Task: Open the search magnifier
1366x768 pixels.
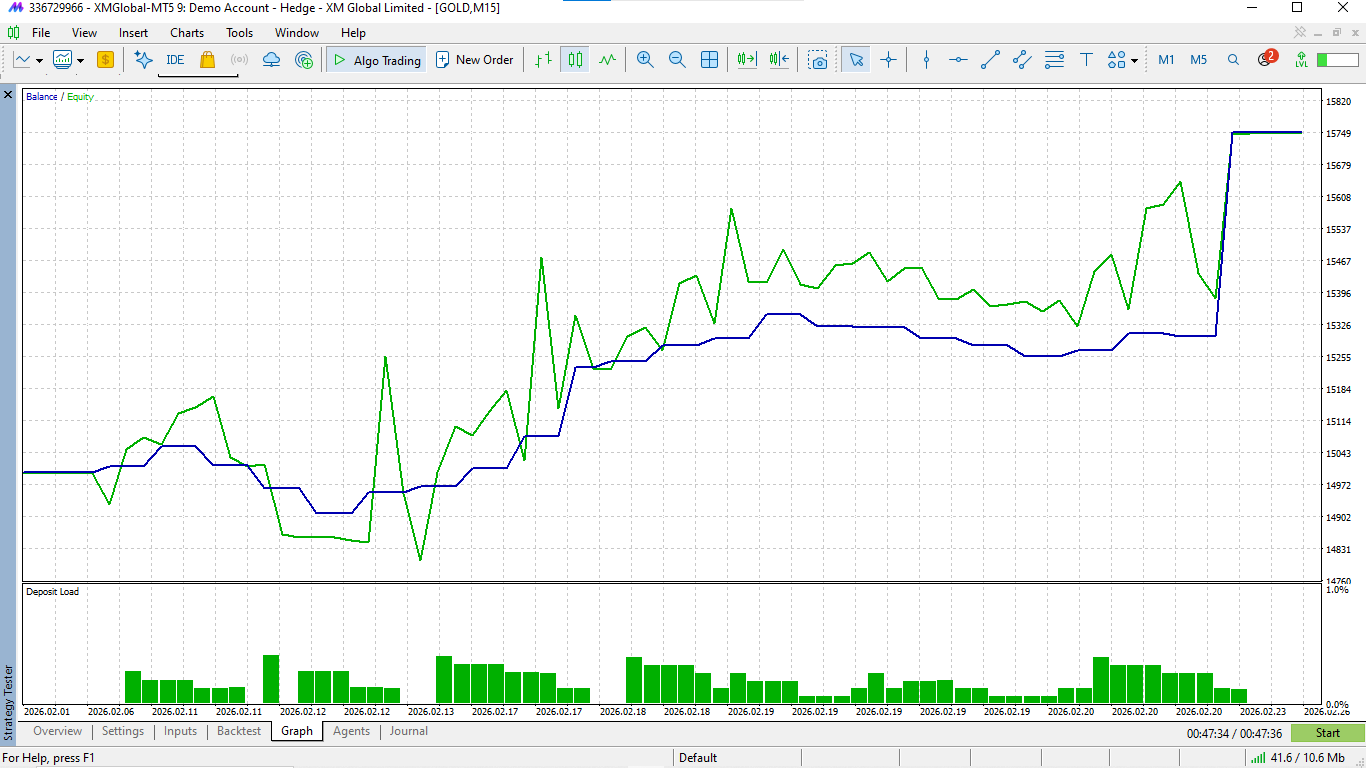Action: [x=1233, y=60]
